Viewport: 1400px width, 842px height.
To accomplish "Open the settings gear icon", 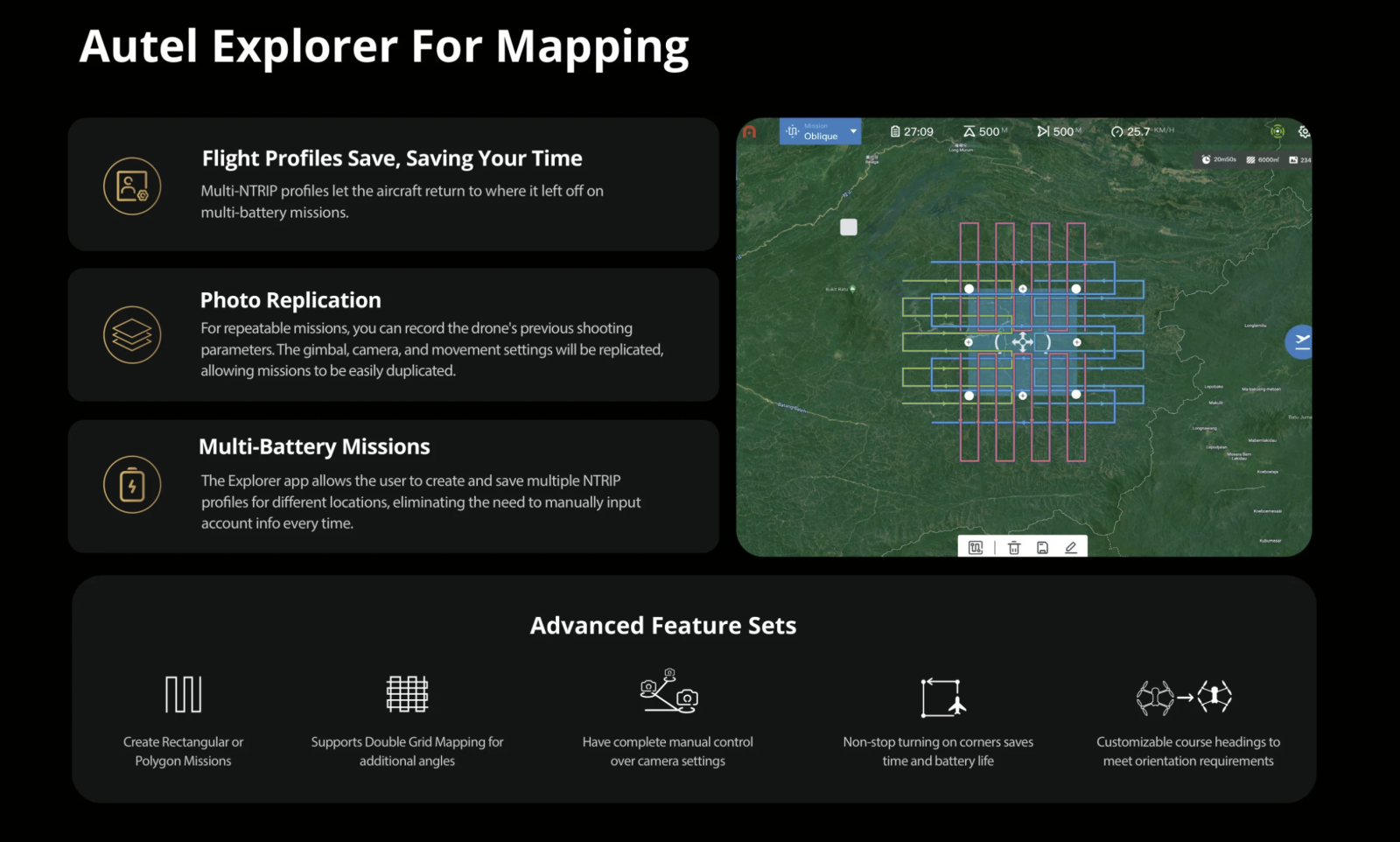I will (x=1304, y=132).
